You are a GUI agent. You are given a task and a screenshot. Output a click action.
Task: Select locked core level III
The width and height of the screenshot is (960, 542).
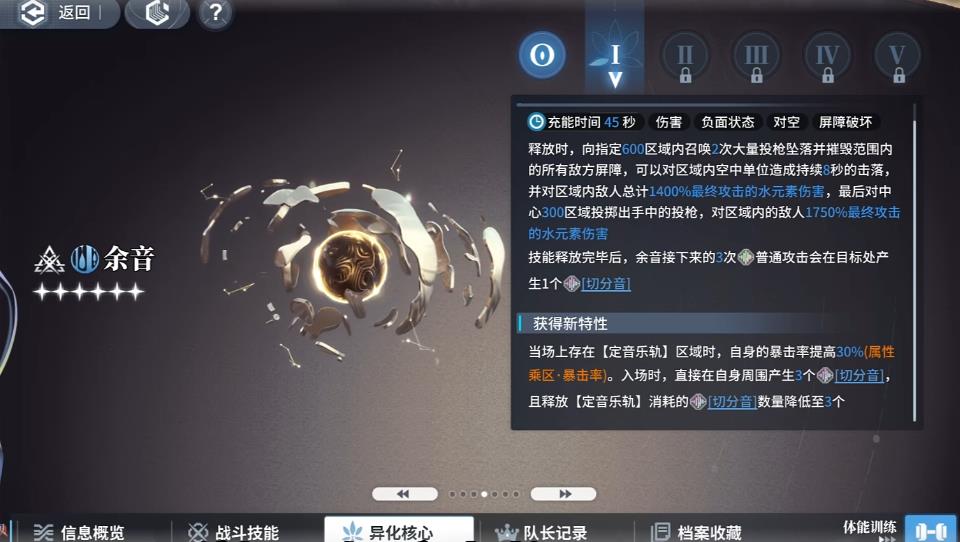click(x=756, y=58)
